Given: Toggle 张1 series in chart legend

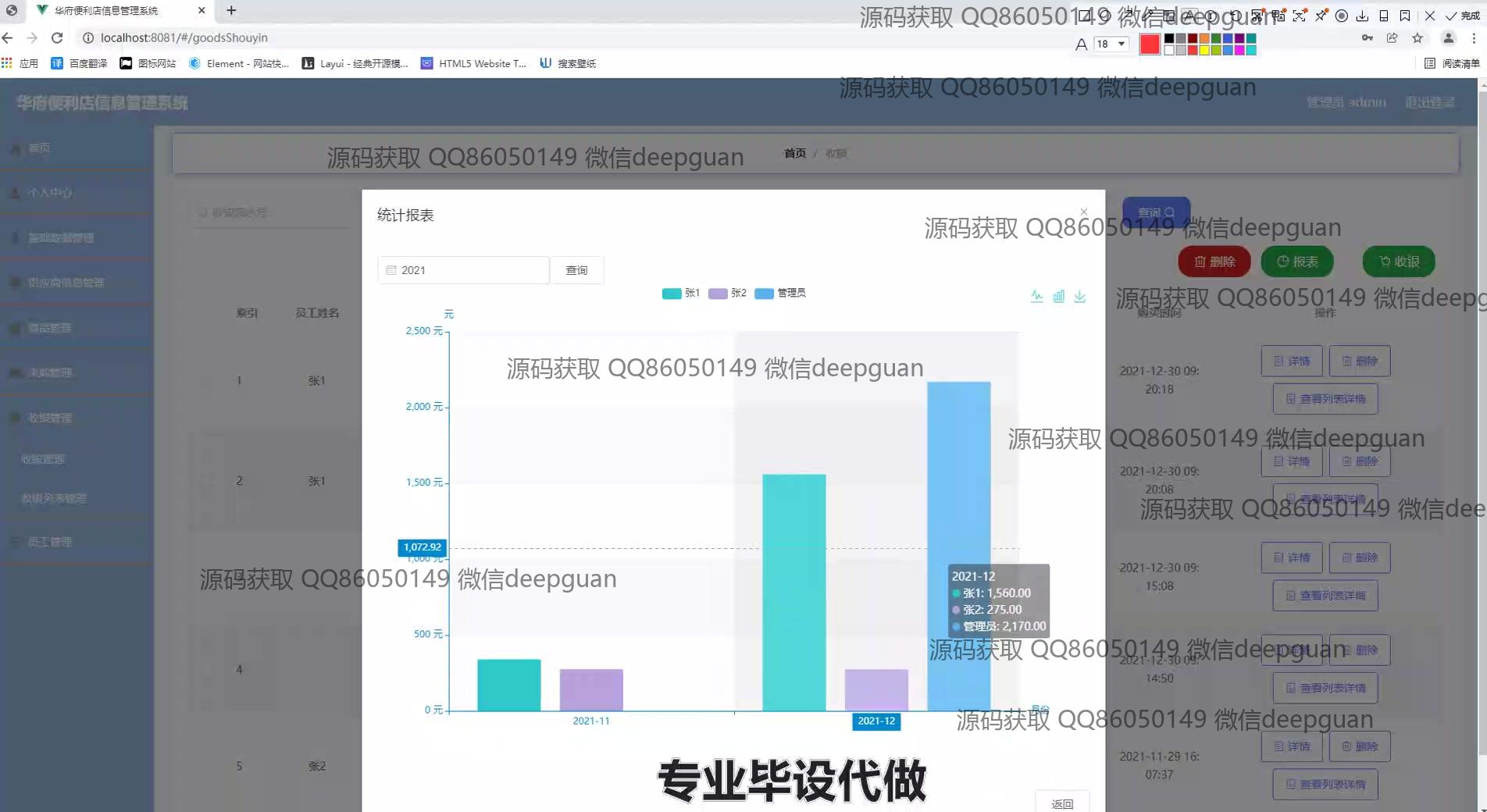Looking at the screenshot, I should 680,293.
